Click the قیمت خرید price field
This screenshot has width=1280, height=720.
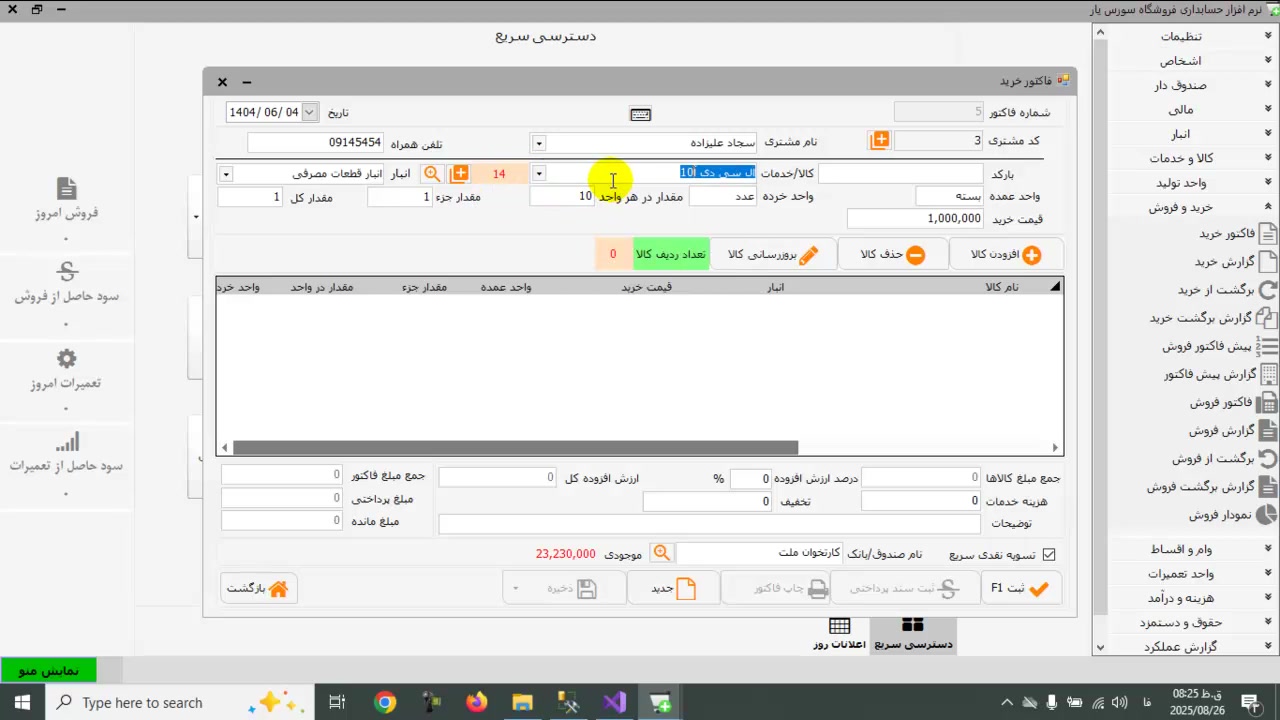pos(915,218)
